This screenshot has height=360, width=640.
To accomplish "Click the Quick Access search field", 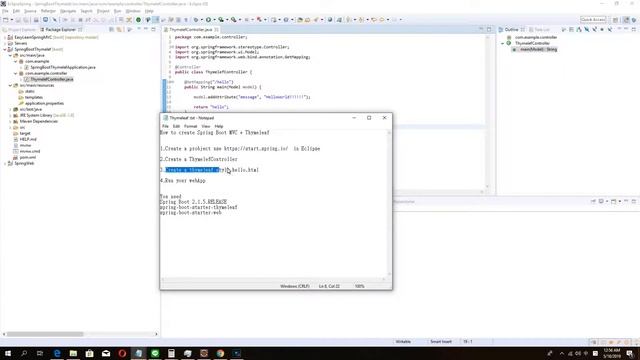I will point(593,20).
